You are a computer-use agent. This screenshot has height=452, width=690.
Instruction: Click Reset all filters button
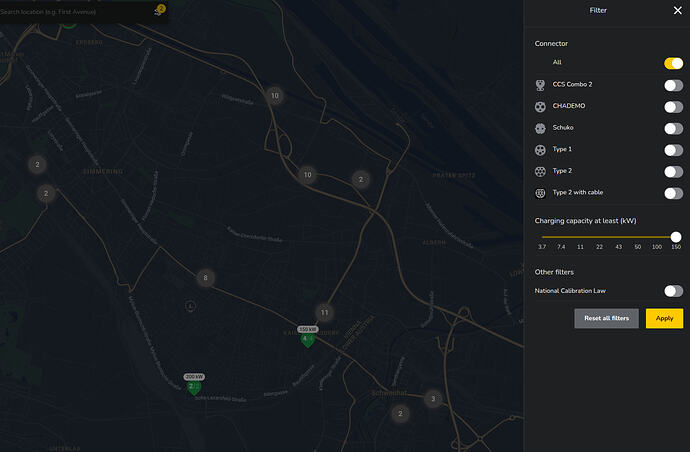point(606,318)
